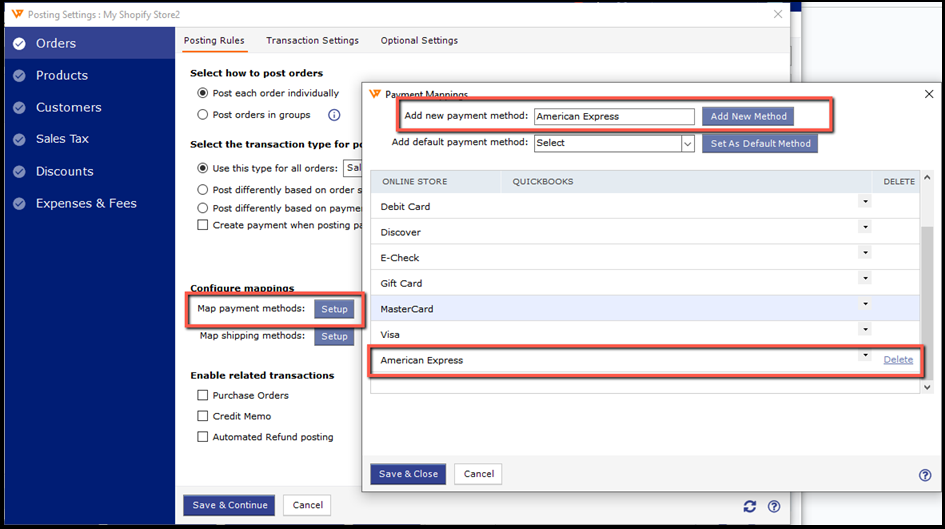Viewport: 945px width, 529px height.
Task: Open Expenses & Fees in sidebar
Action: [86, 203]
